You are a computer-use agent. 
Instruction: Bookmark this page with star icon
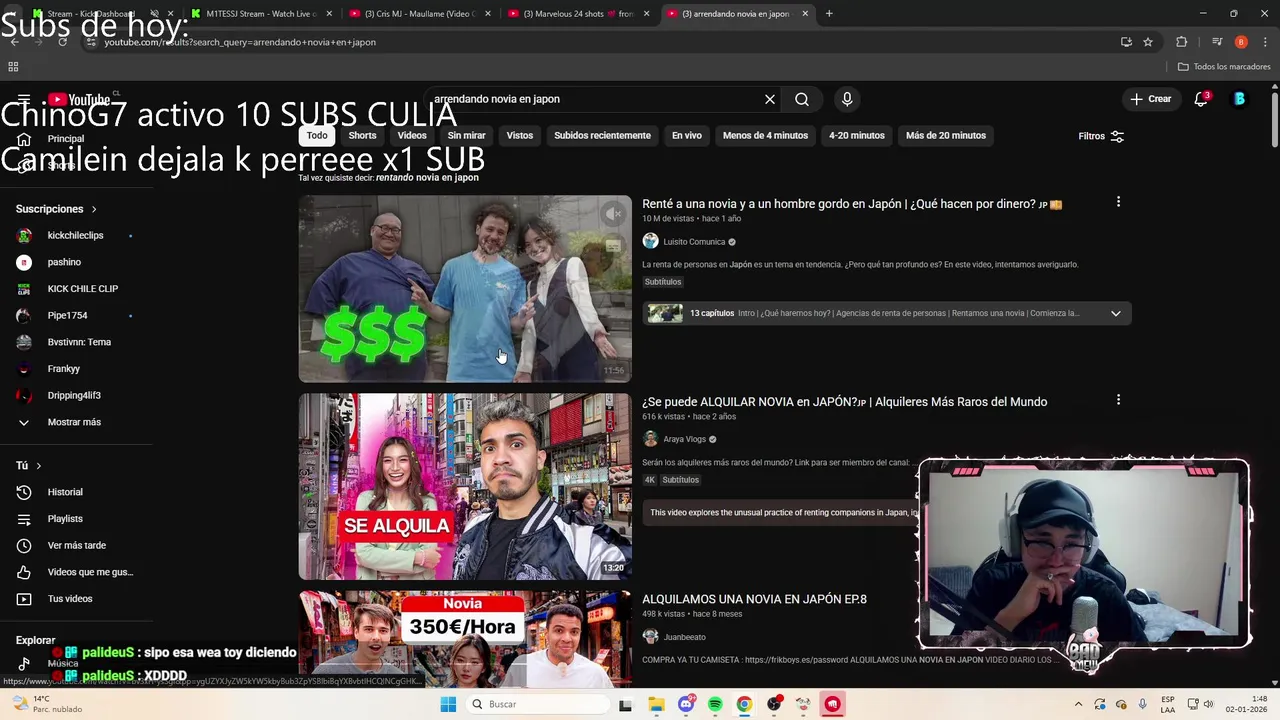tap(1148, 42)
